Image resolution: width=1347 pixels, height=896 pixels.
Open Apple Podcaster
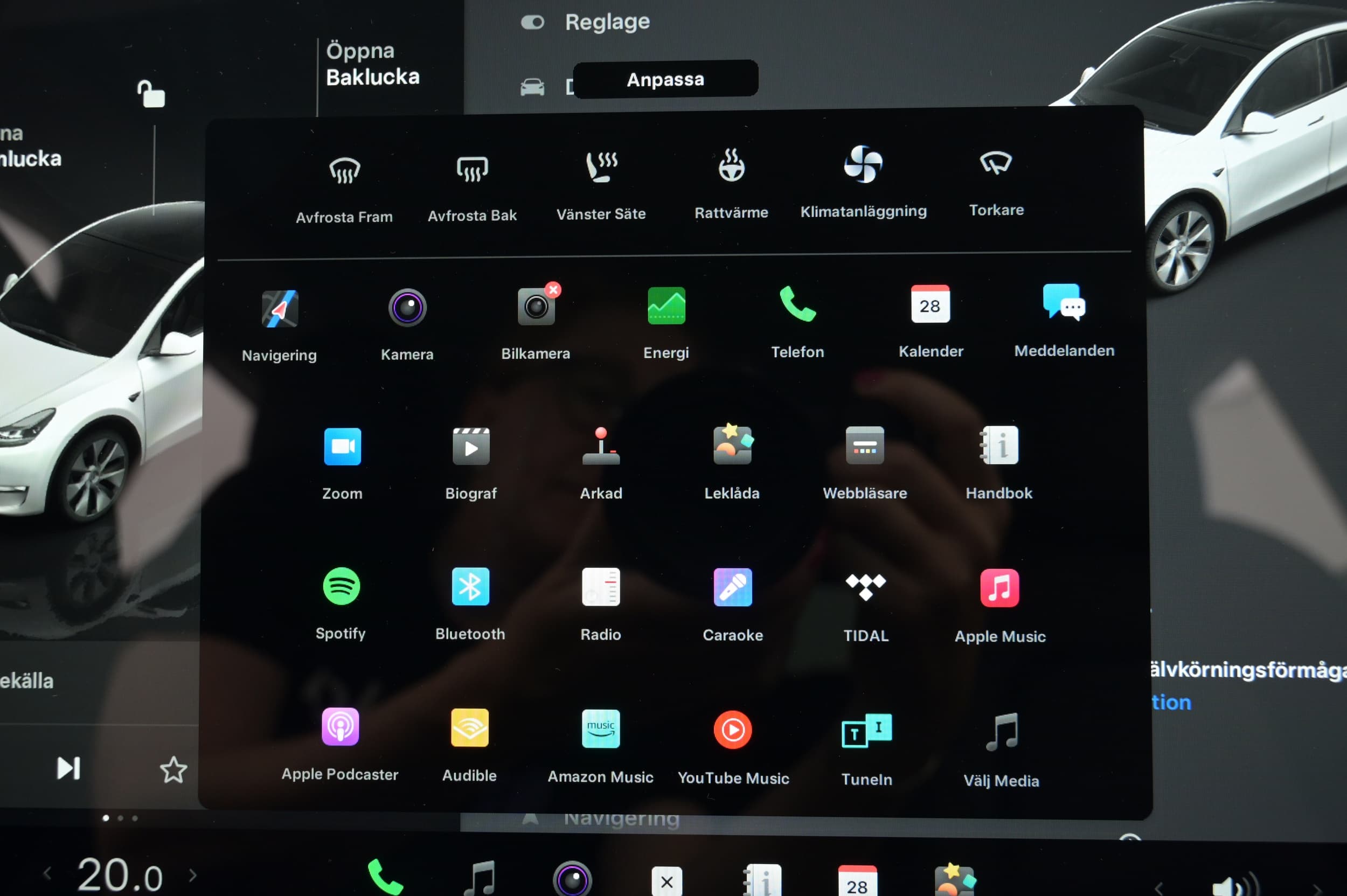(x=340, y=745)
